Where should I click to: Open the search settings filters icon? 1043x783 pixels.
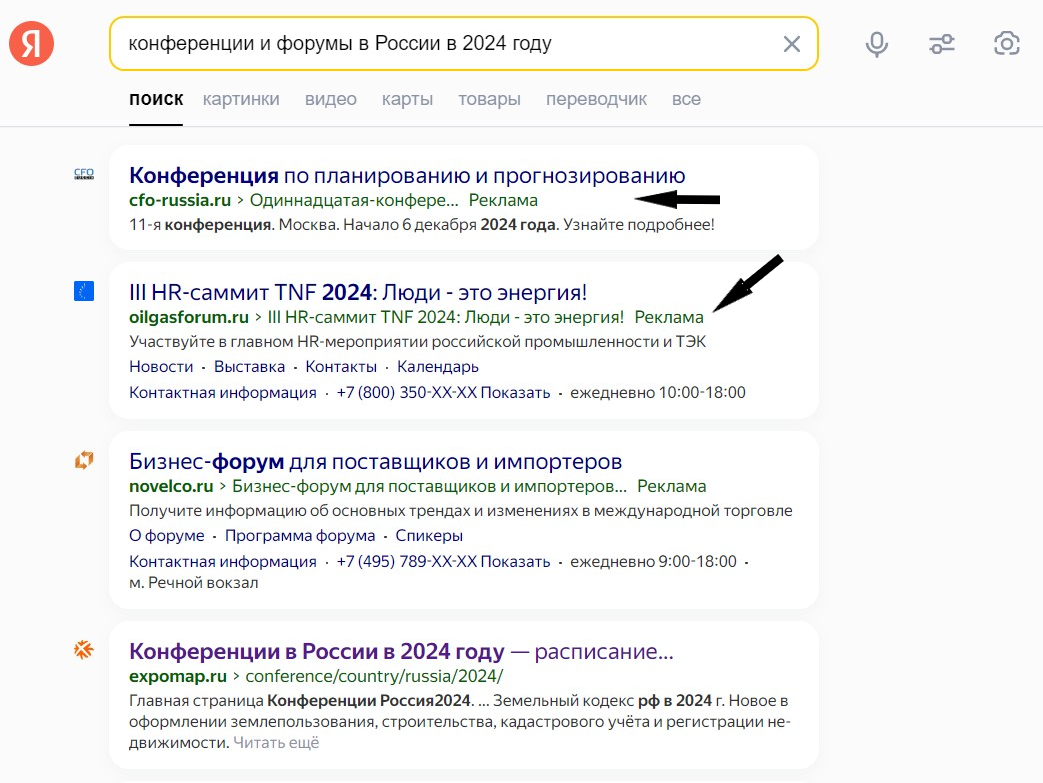tap(941, 43)
